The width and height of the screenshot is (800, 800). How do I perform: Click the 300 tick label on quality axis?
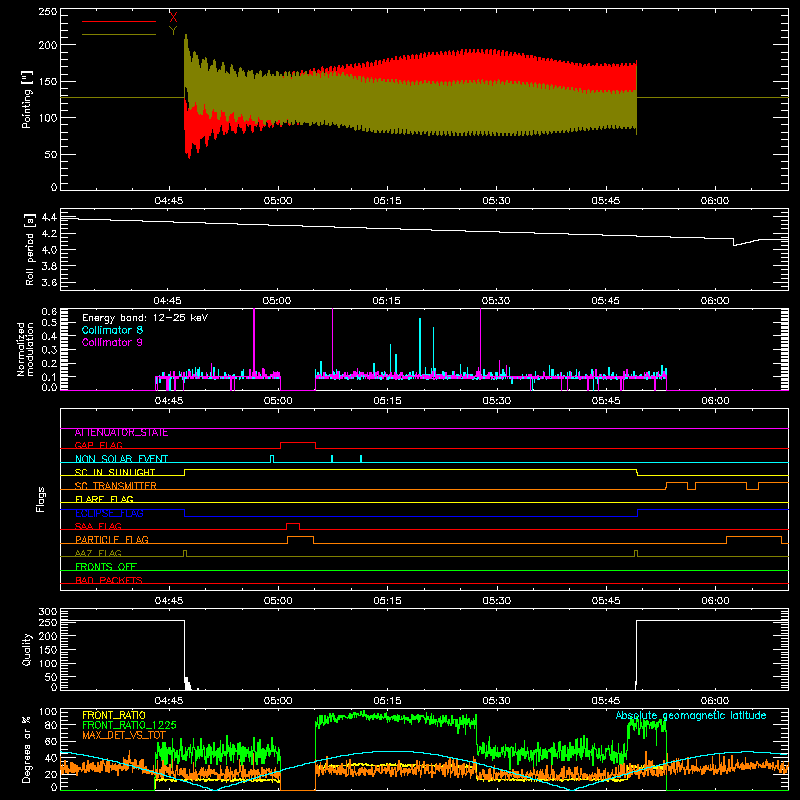[x=47, y=612]
